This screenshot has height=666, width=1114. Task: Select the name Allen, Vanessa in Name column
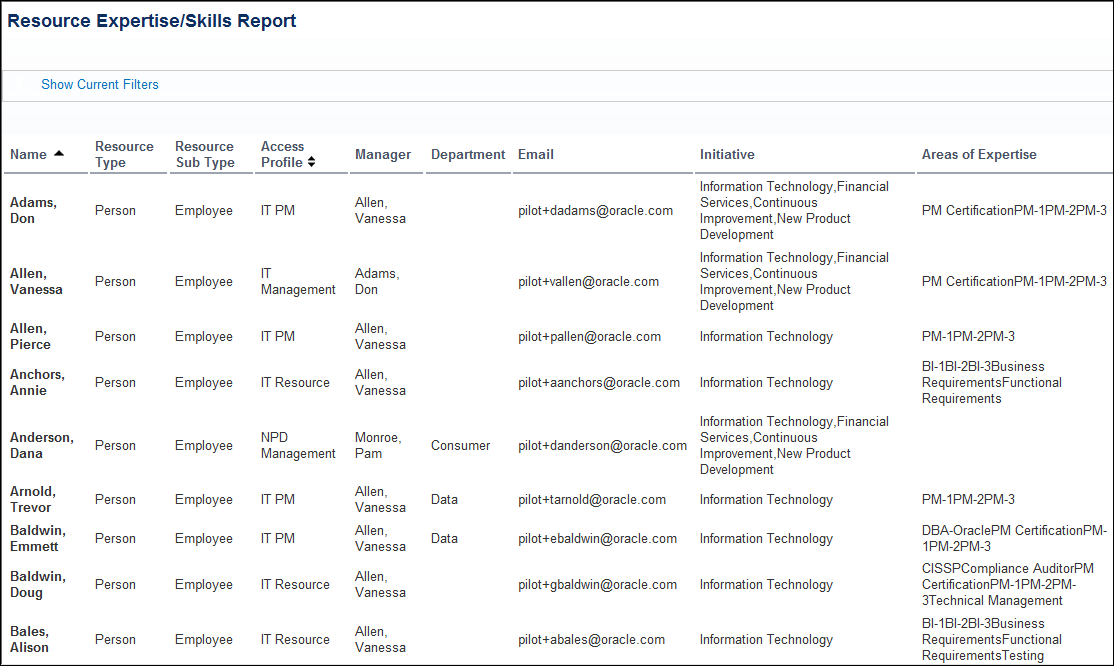click(x=36, y=281)
